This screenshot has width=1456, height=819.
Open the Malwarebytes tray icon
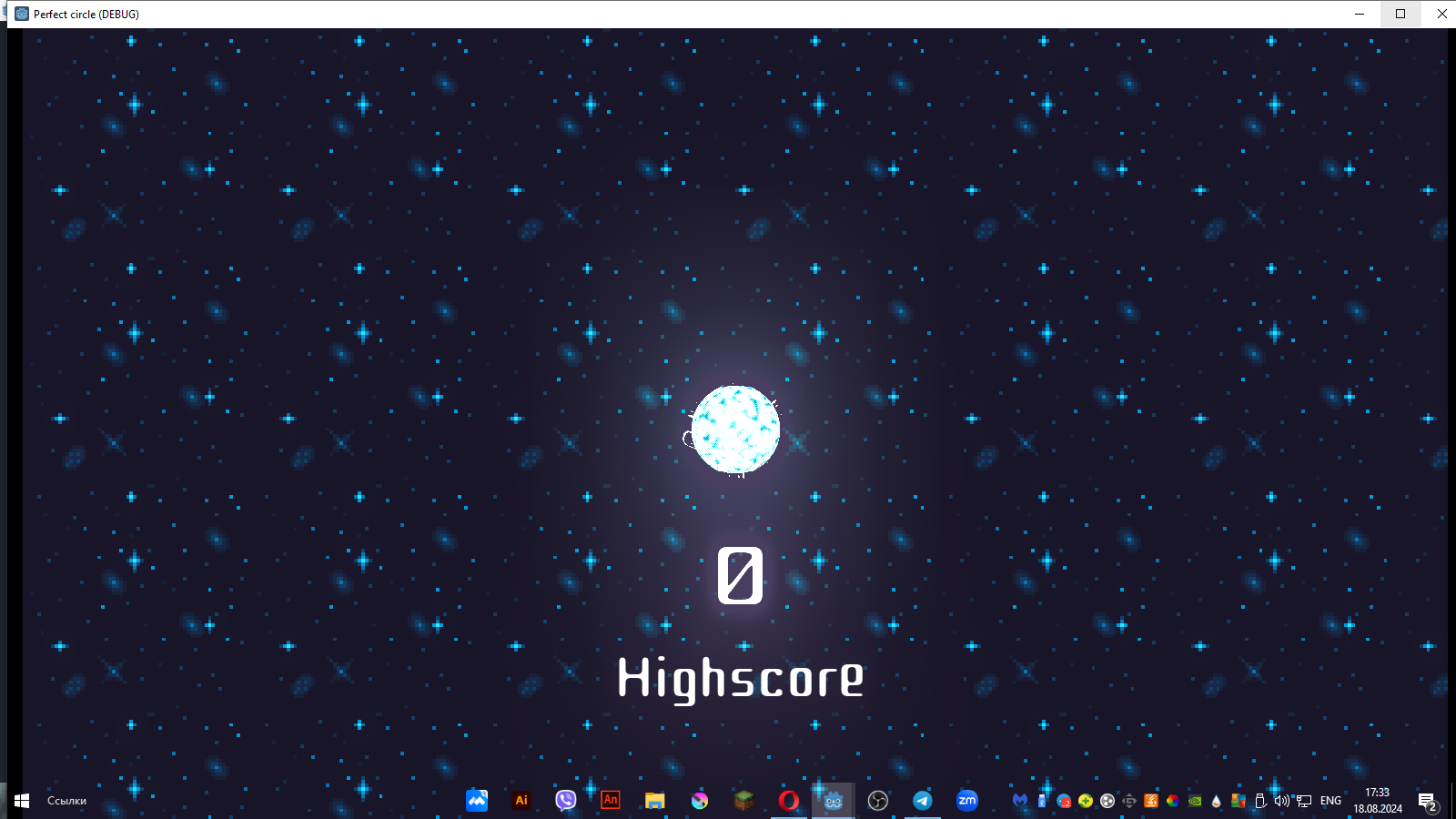pyautogui.click(x=1020, y=801)
